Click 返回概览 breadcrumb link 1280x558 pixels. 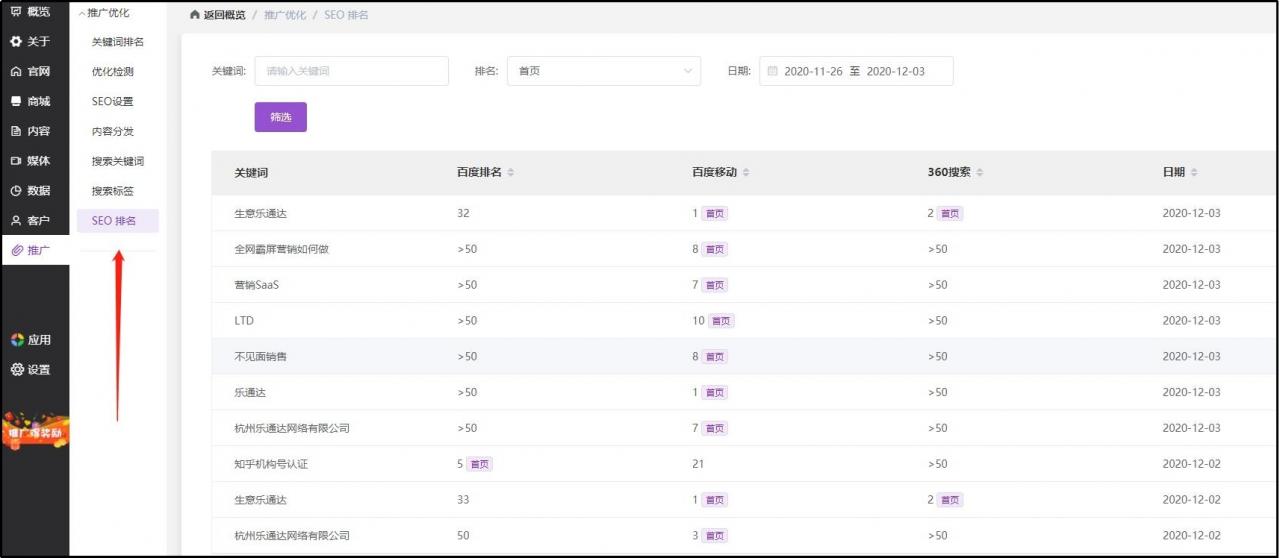click(x=217, y=15)
